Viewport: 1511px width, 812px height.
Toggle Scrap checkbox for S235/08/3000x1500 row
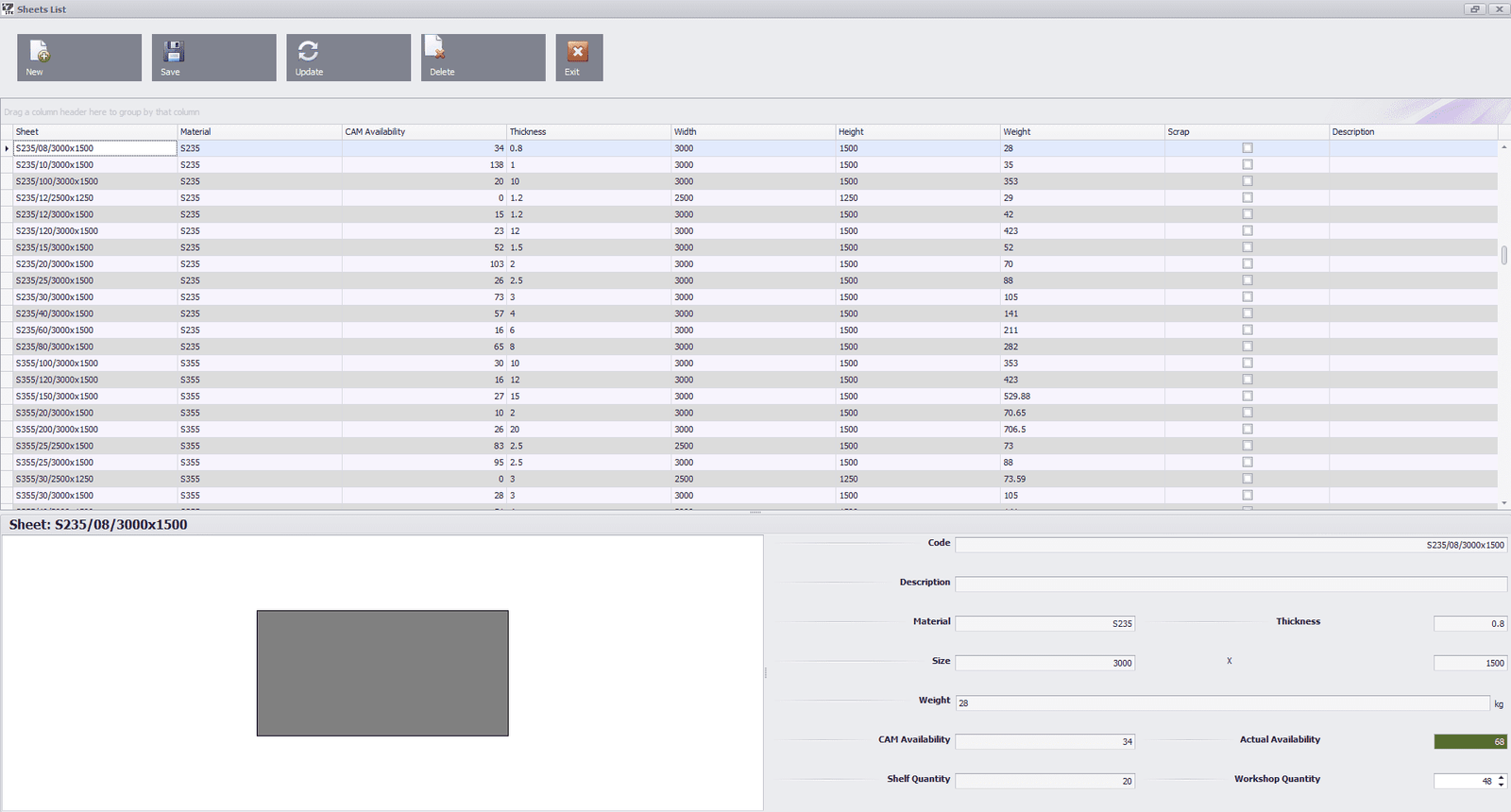[x=1248, y=148]
